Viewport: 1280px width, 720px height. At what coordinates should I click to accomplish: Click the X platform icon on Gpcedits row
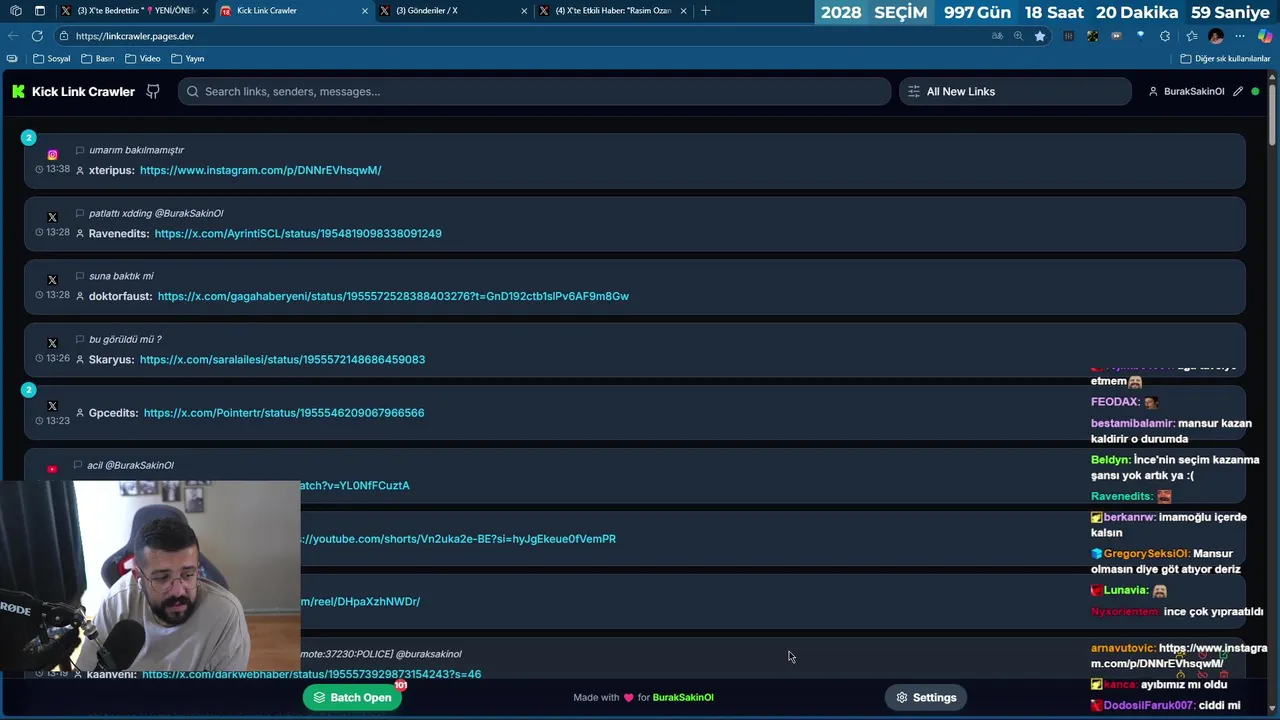coord(53,406)
